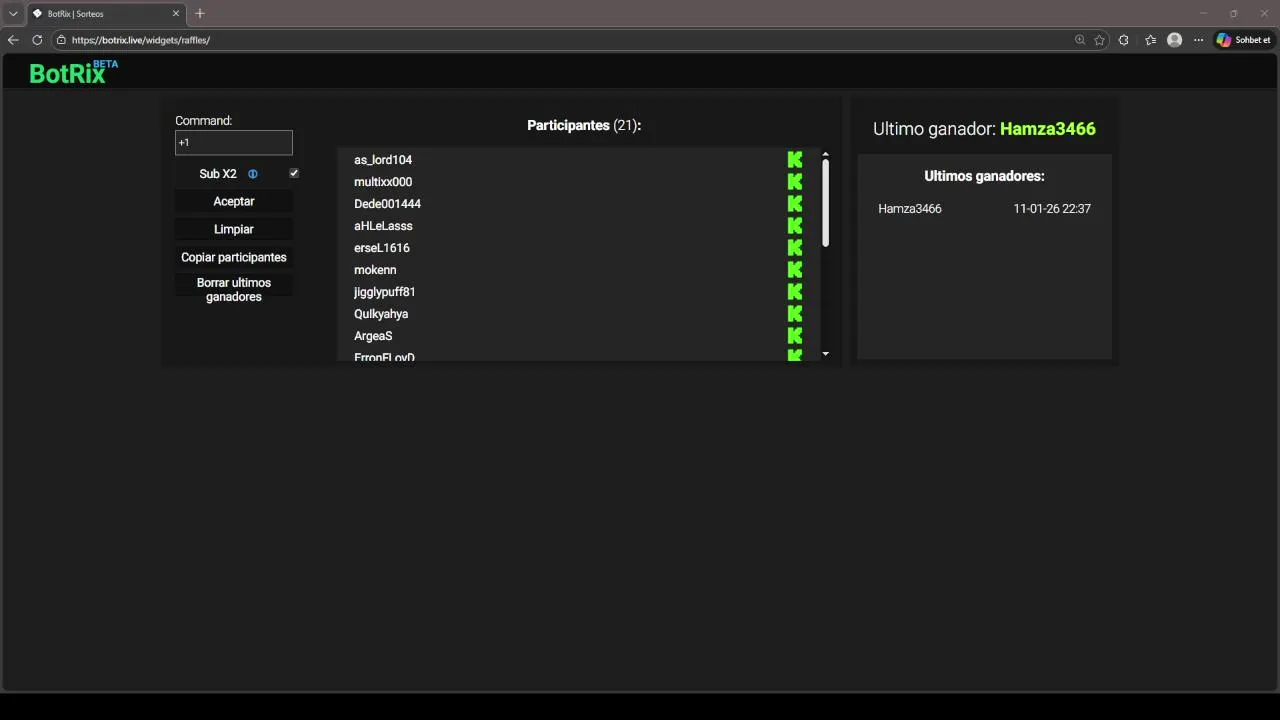Click Borrar ultimos ganadores button
1280x720 pixels.
[234, 290]
